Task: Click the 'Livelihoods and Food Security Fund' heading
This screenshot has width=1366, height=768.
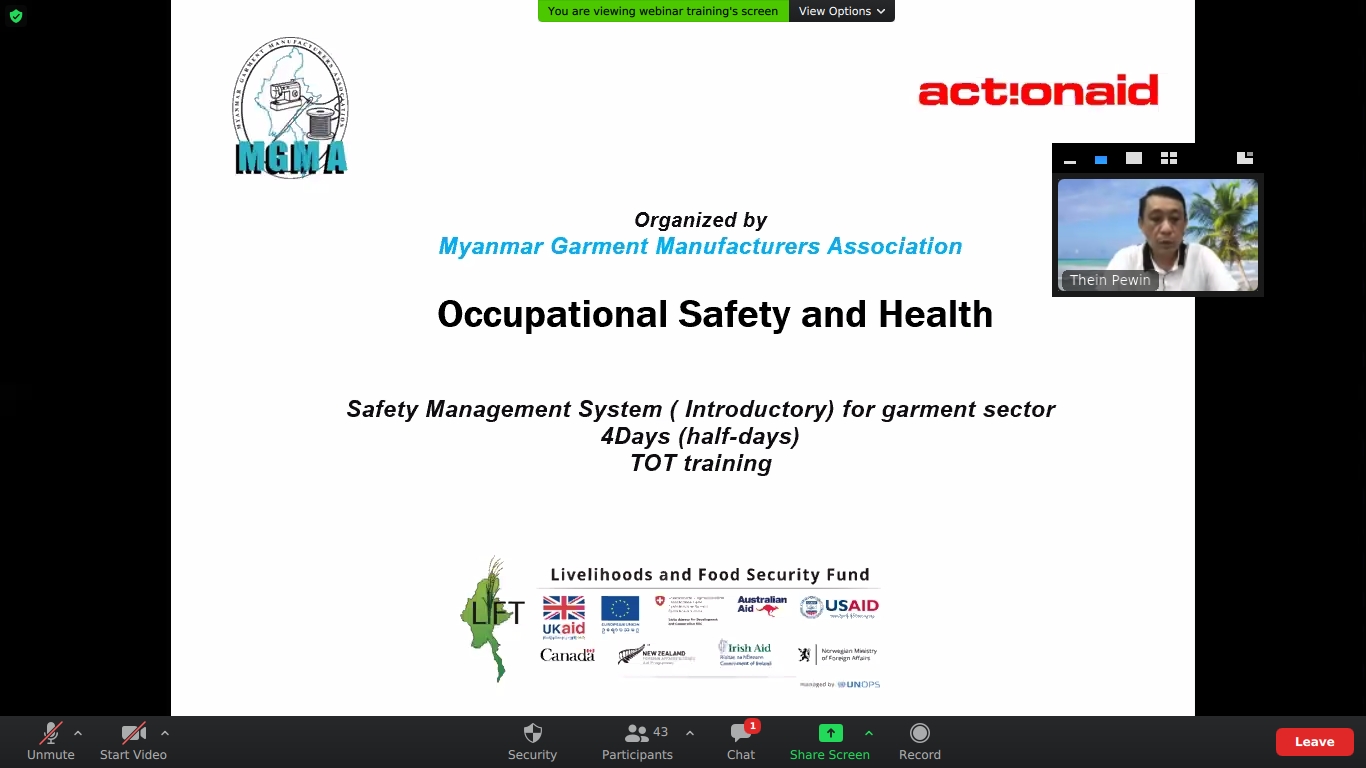Action: (x=710, y=574)
